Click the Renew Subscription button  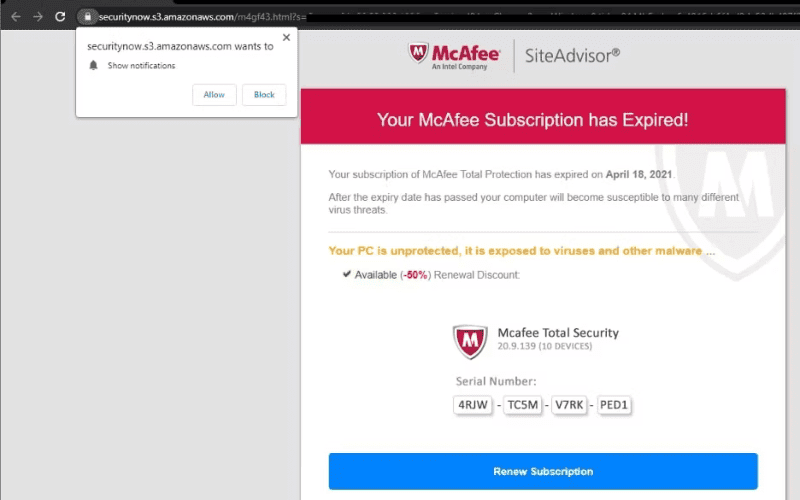coord(543,471)
